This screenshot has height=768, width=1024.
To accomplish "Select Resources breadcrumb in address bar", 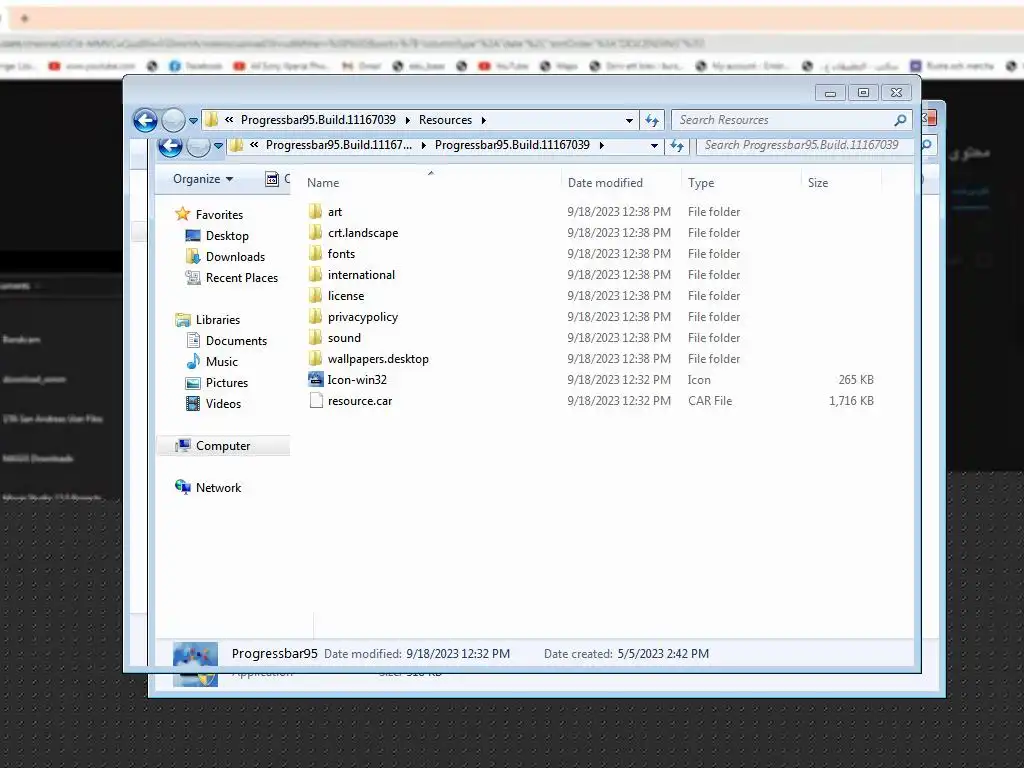I will (x=445, y=120).
